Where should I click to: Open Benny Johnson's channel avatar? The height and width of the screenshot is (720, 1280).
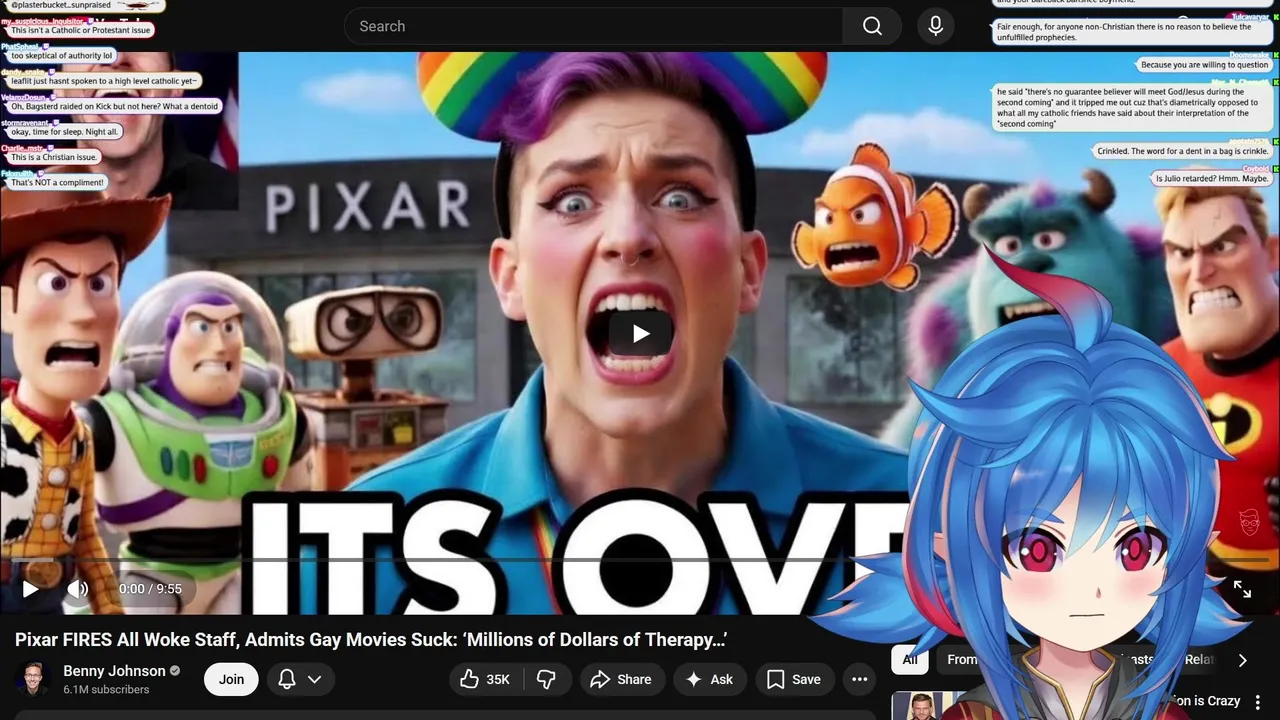33,679
